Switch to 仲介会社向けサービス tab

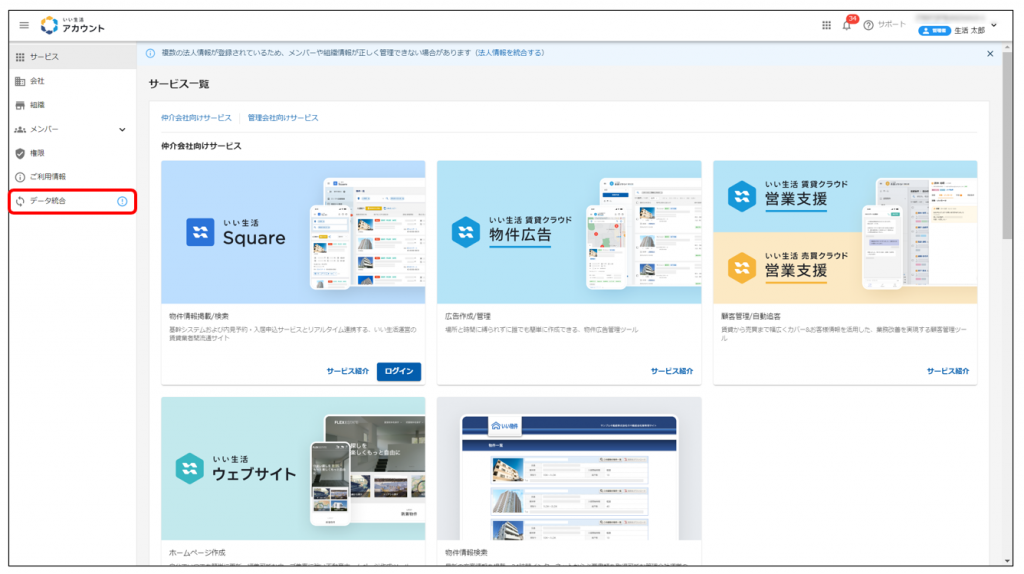pyautogui.click(x=197, y=118)
